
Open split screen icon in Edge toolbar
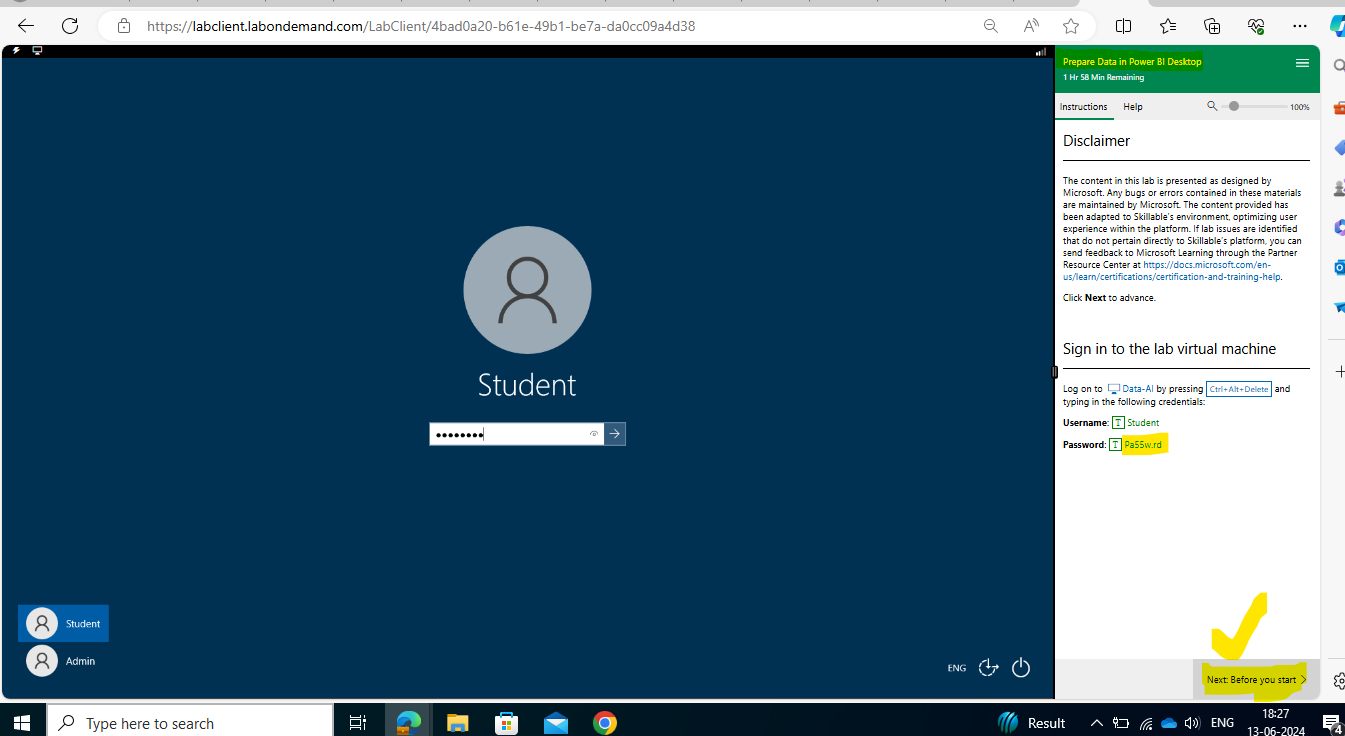[1123, 26]
